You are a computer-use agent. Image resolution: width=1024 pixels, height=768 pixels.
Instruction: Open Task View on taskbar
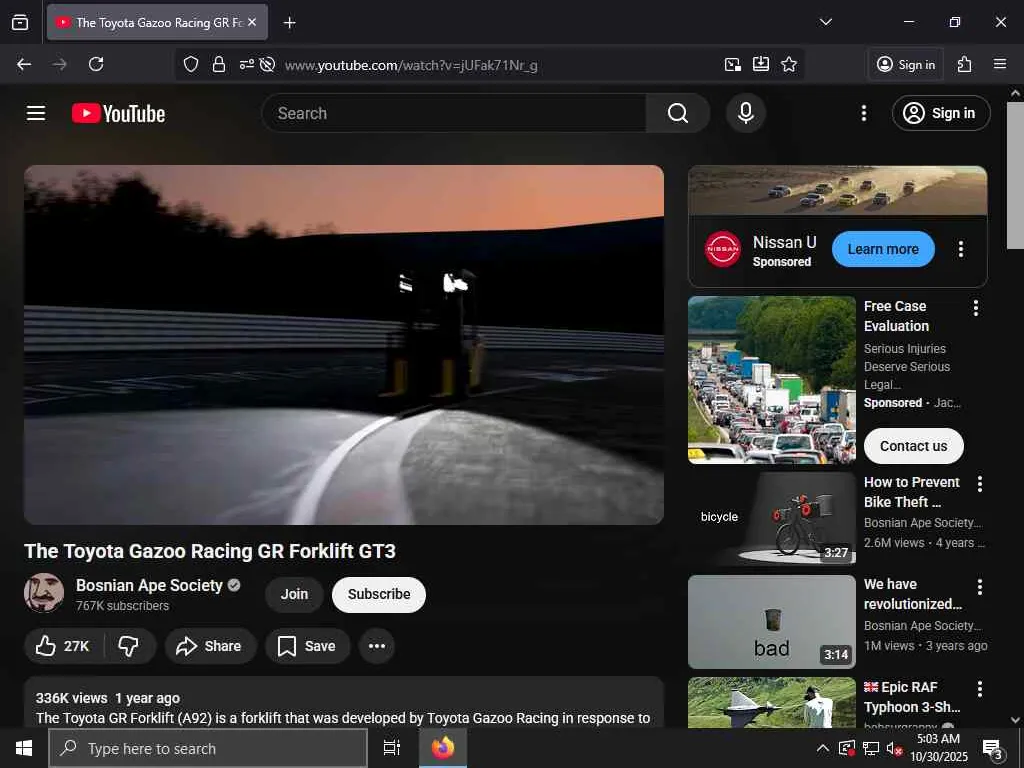point(392,748)
